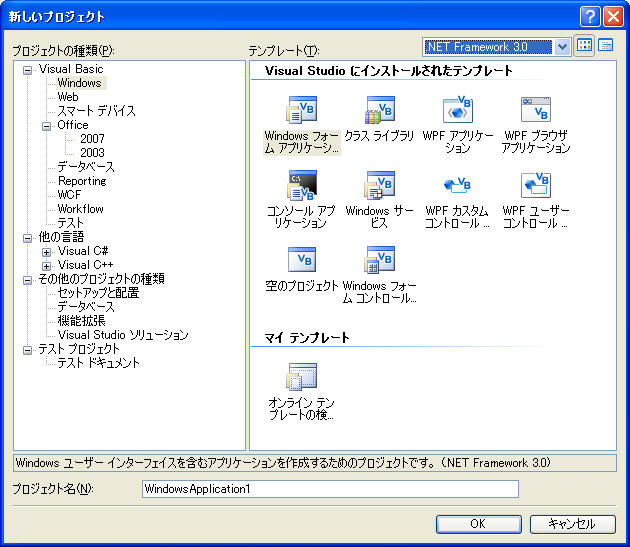Image resolution: width=630 pixels, height=547 pixels.
Task: Select the 空のプロジェクト template icon
Action: pyautogui.click(x=302, y=260)
